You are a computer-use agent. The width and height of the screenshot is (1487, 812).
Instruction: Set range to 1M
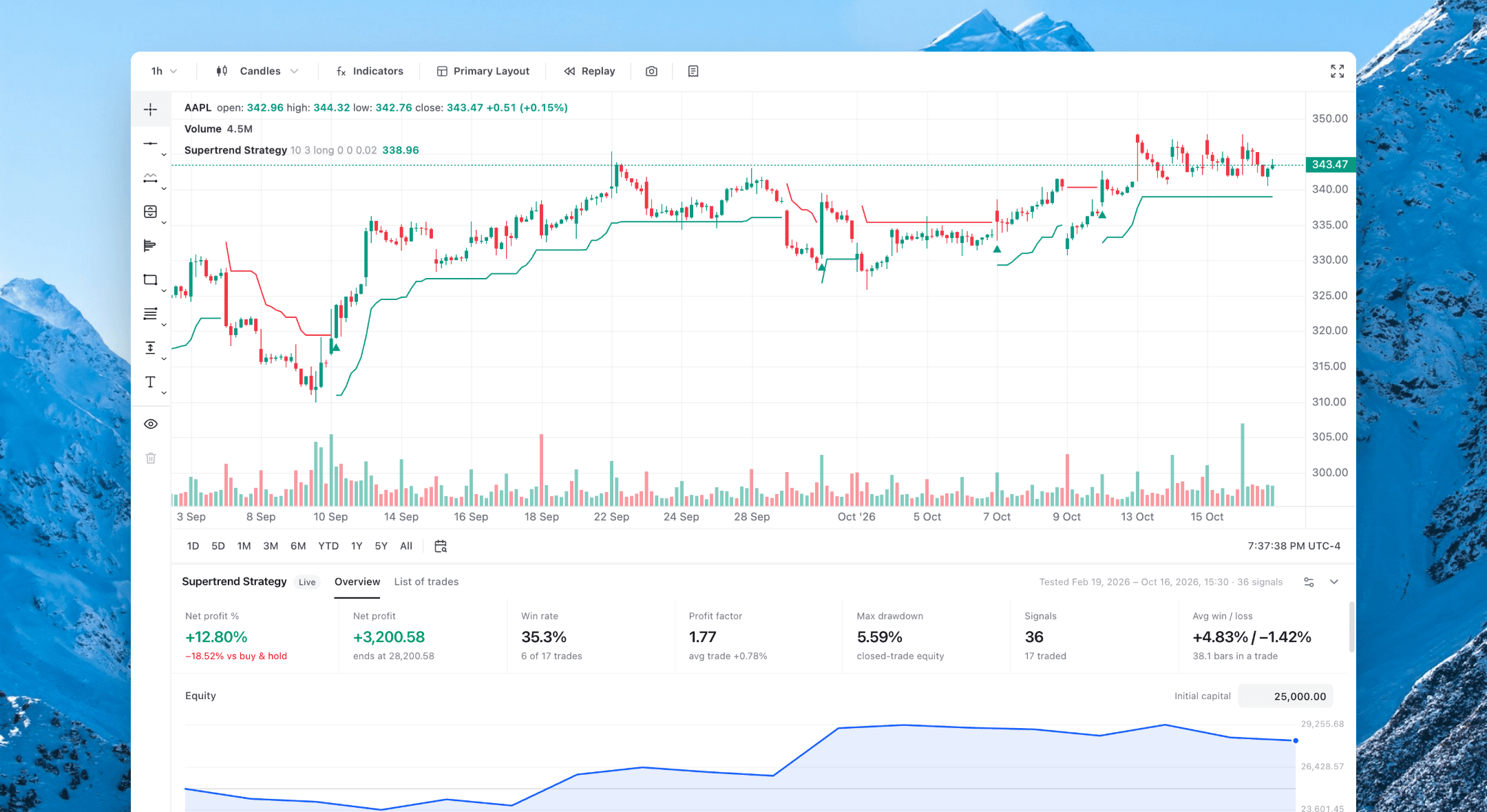(244, 546)
